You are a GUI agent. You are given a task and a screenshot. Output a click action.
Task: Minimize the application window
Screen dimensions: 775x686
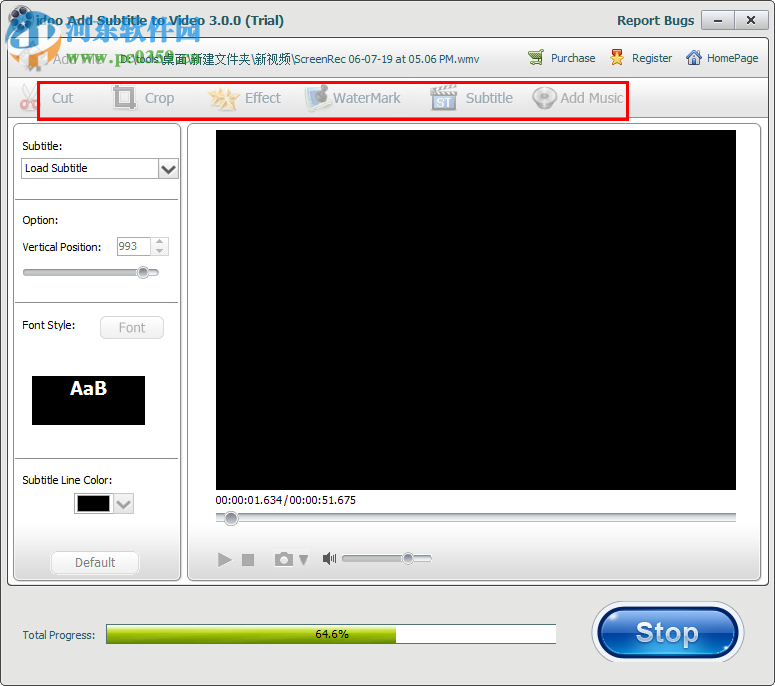(x=718, y=20)
